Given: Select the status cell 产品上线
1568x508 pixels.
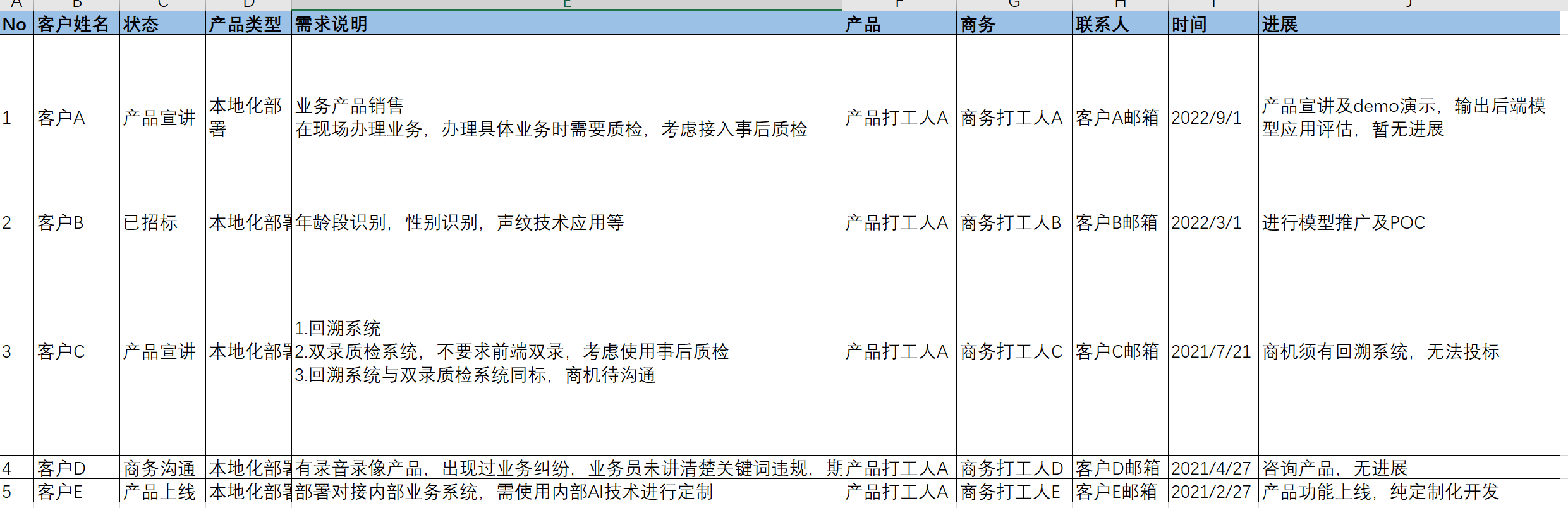Looking at the screenshot, I should [162, 491].
